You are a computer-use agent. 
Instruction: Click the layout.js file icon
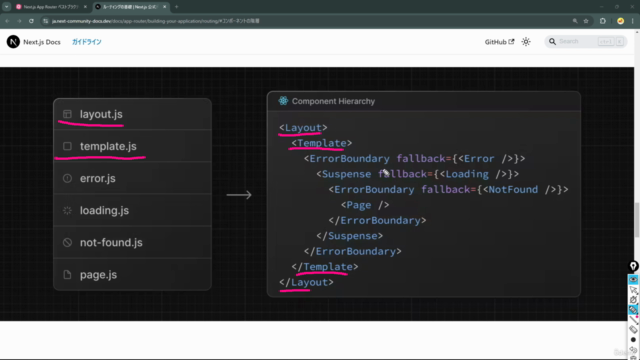(67, 114)
